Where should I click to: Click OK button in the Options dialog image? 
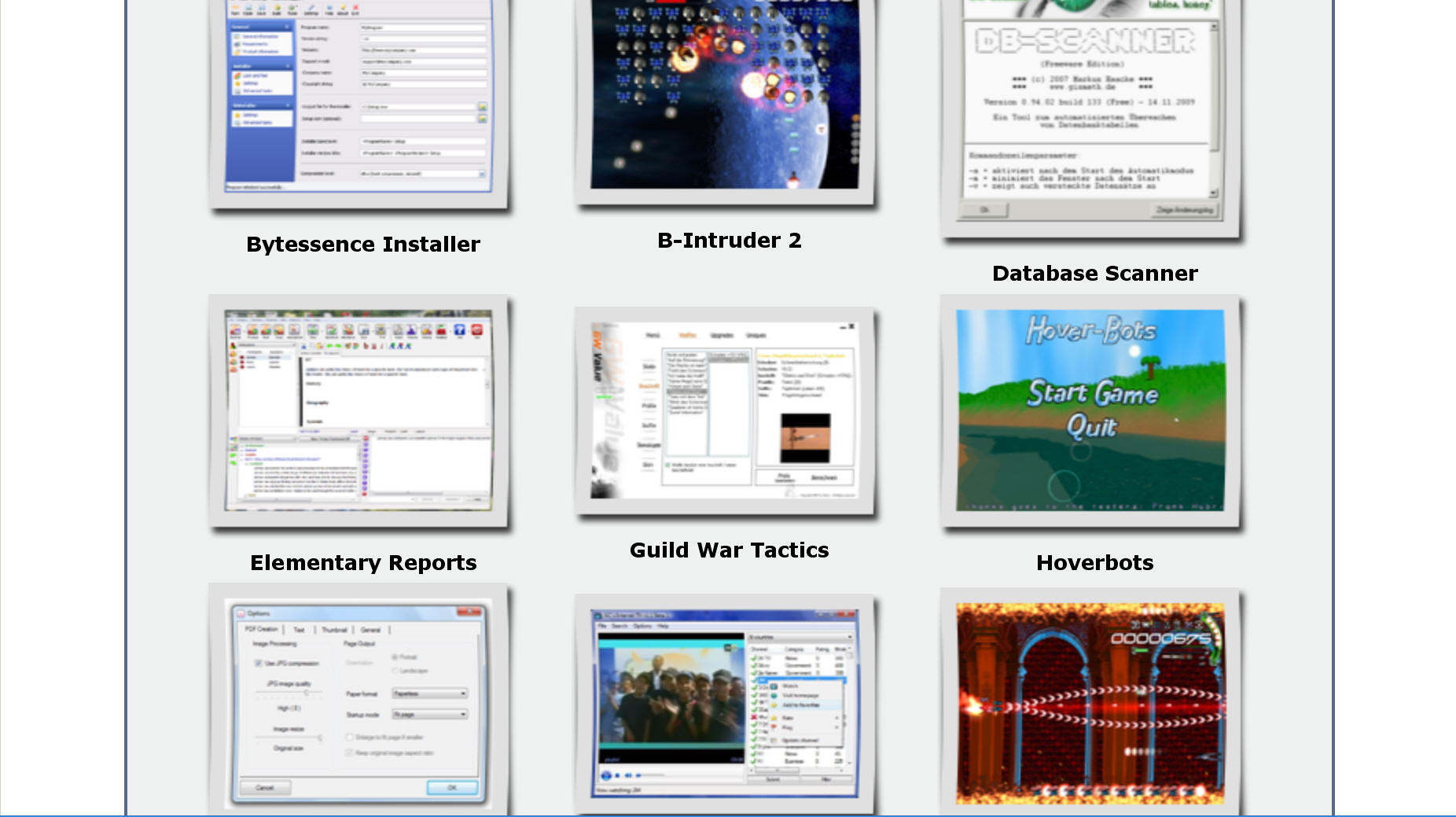click(x=451, y=787)
